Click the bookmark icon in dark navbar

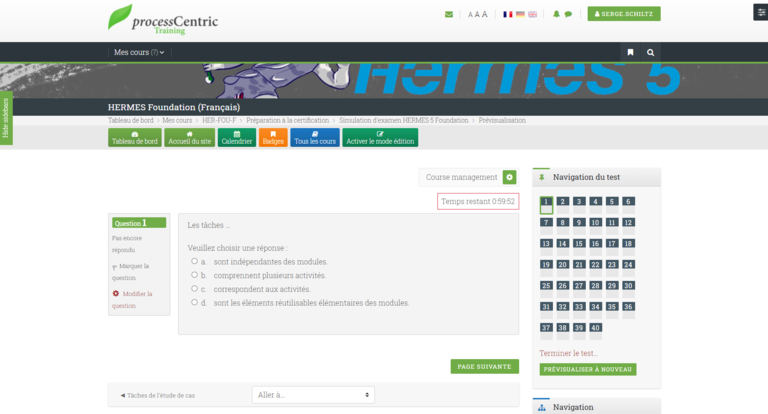[630, 52]
